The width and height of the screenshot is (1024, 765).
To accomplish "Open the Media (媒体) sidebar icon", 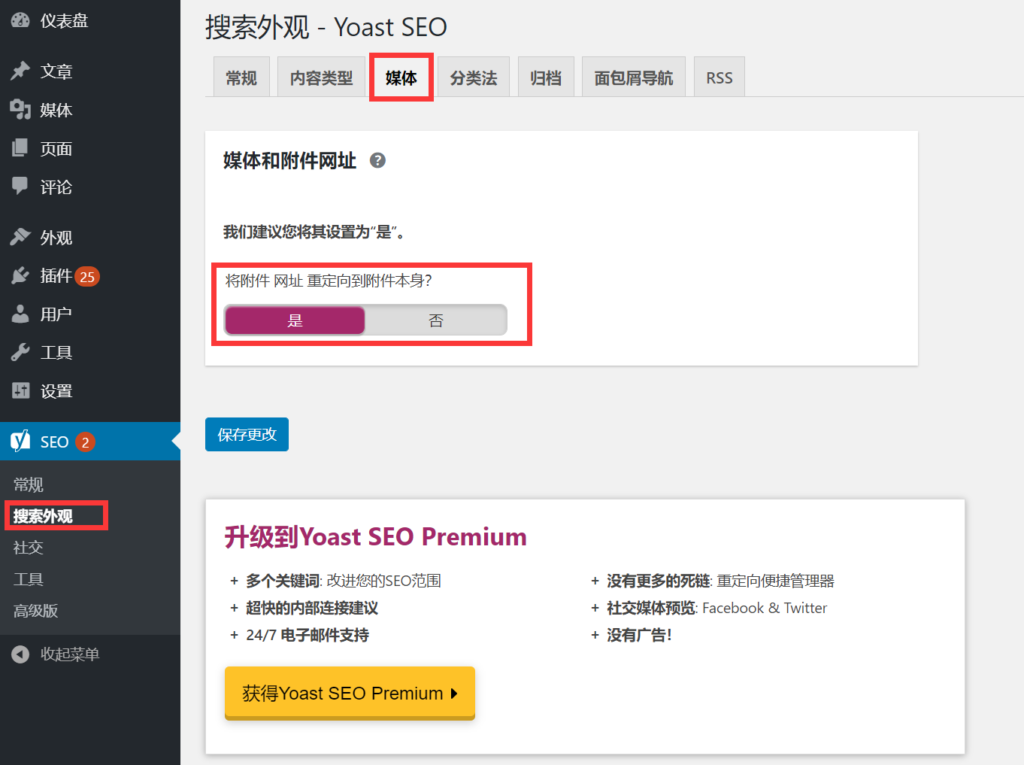I will pyautogui.click(x=19, y=110).
